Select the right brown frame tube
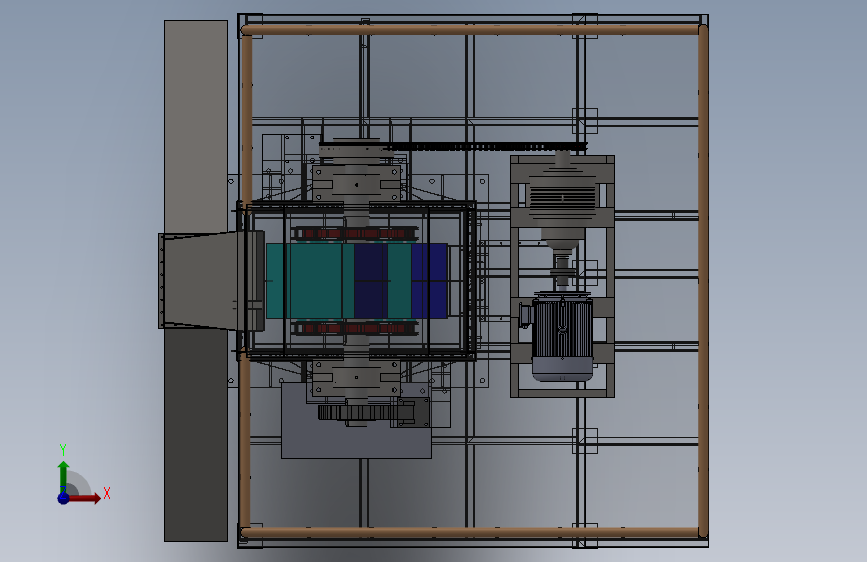Viewport: 867px width, 562px height. [x=703, y=281]
